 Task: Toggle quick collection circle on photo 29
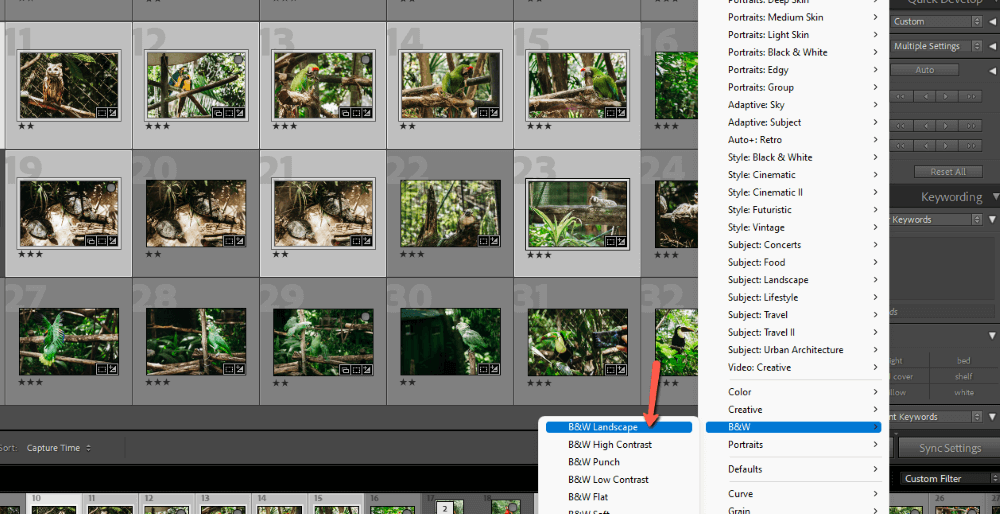365,316
